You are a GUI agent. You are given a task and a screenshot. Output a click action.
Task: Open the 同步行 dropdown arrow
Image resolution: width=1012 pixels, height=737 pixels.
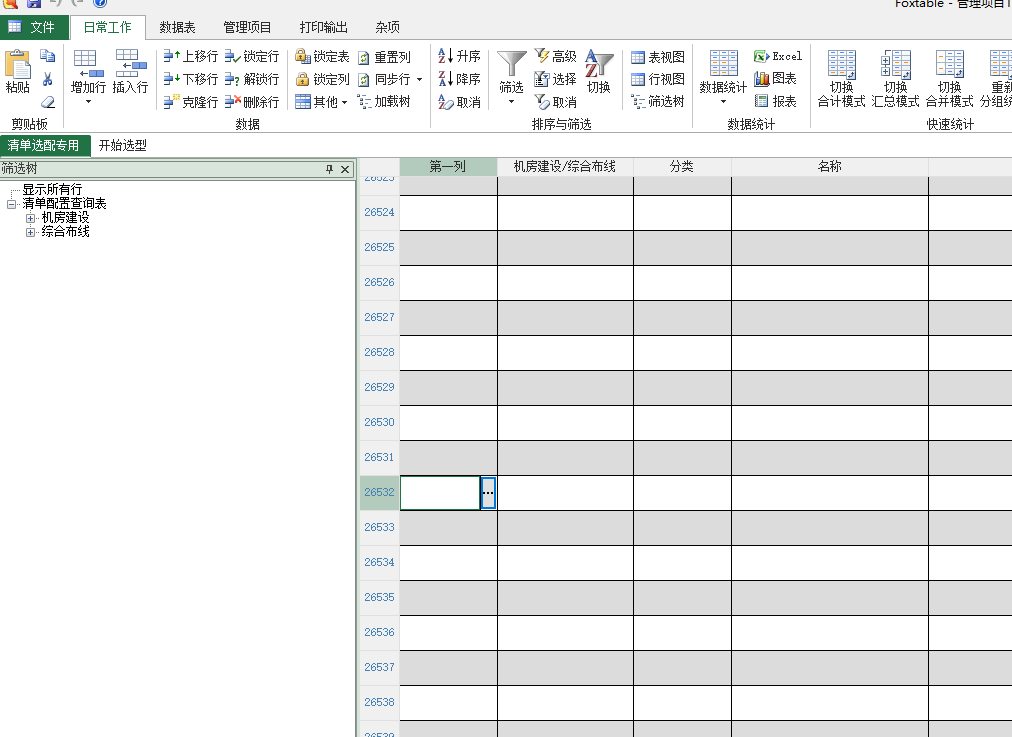(420, 79)
